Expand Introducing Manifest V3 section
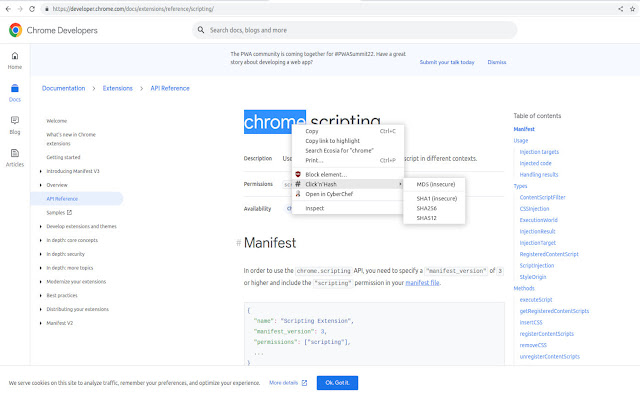Image resolution: width=640 pixels, height=400 pixels. (x=40, y=171)
